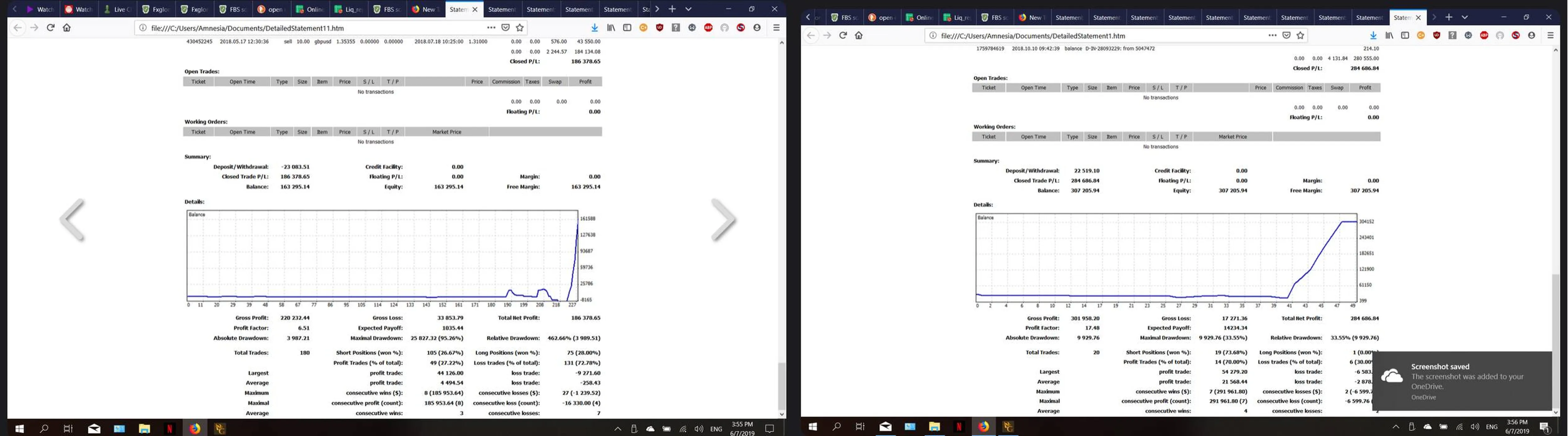Image resolution: width=1568 pixels, height=436 pixels.
Task: Open Netflix on the left taskbar
Action: click(169, 429)
